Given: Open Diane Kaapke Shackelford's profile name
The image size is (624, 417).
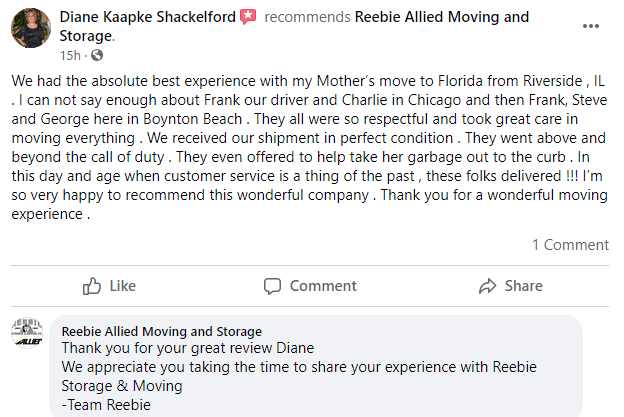Looking at the screenshot, I should click(x=148, y=18).
